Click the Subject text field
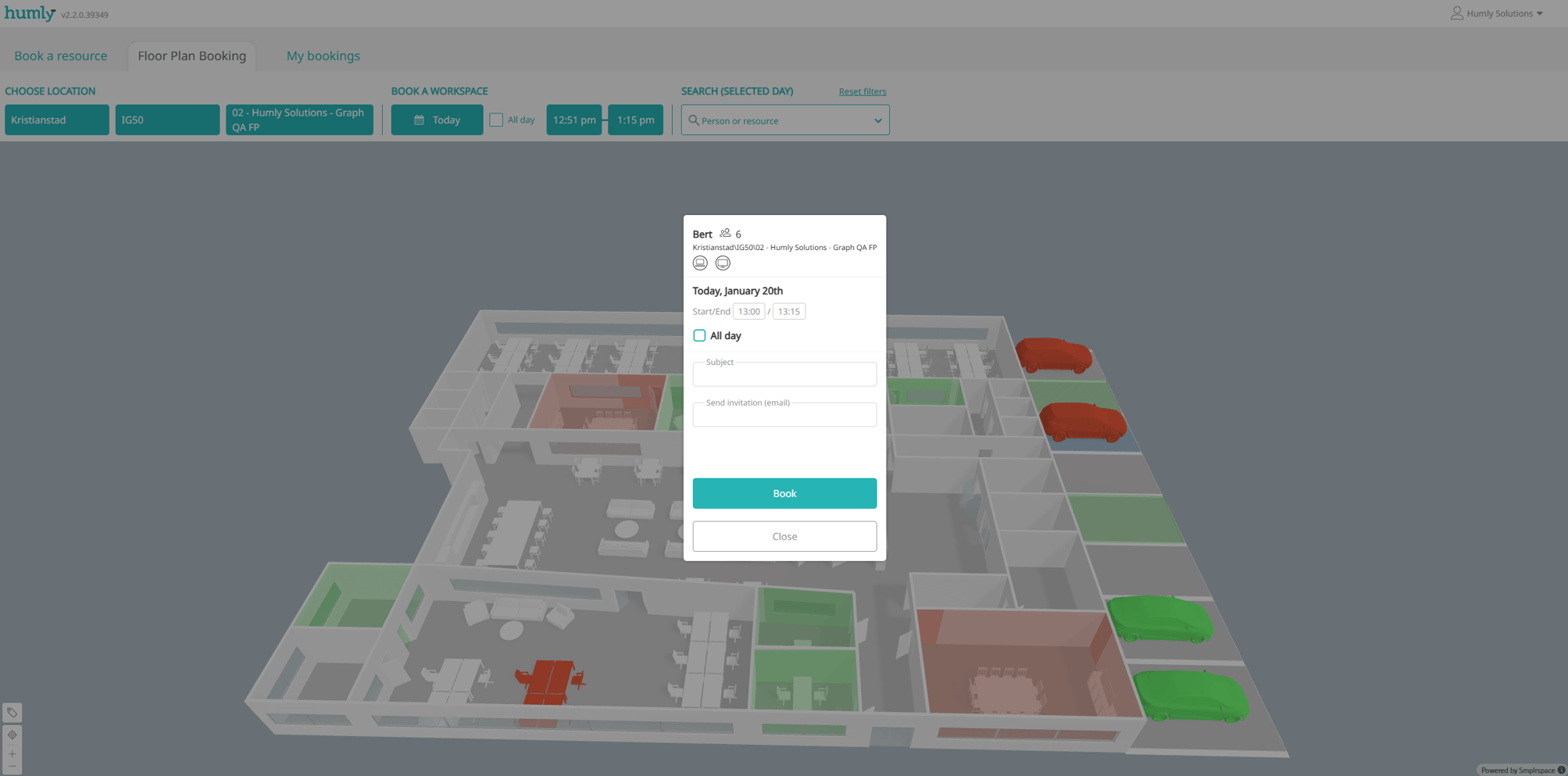The image size is (1568, 776). click(x=784, y=374)
